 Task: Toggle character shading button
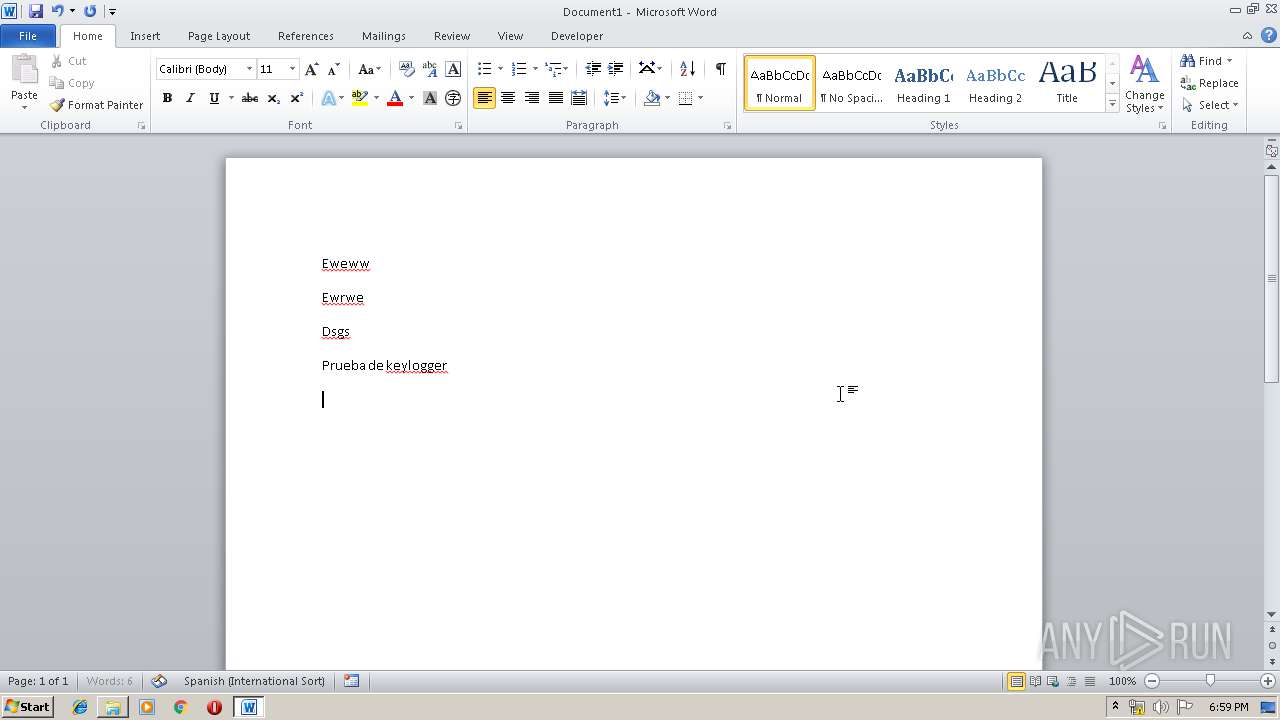click(x=430, y=98)
